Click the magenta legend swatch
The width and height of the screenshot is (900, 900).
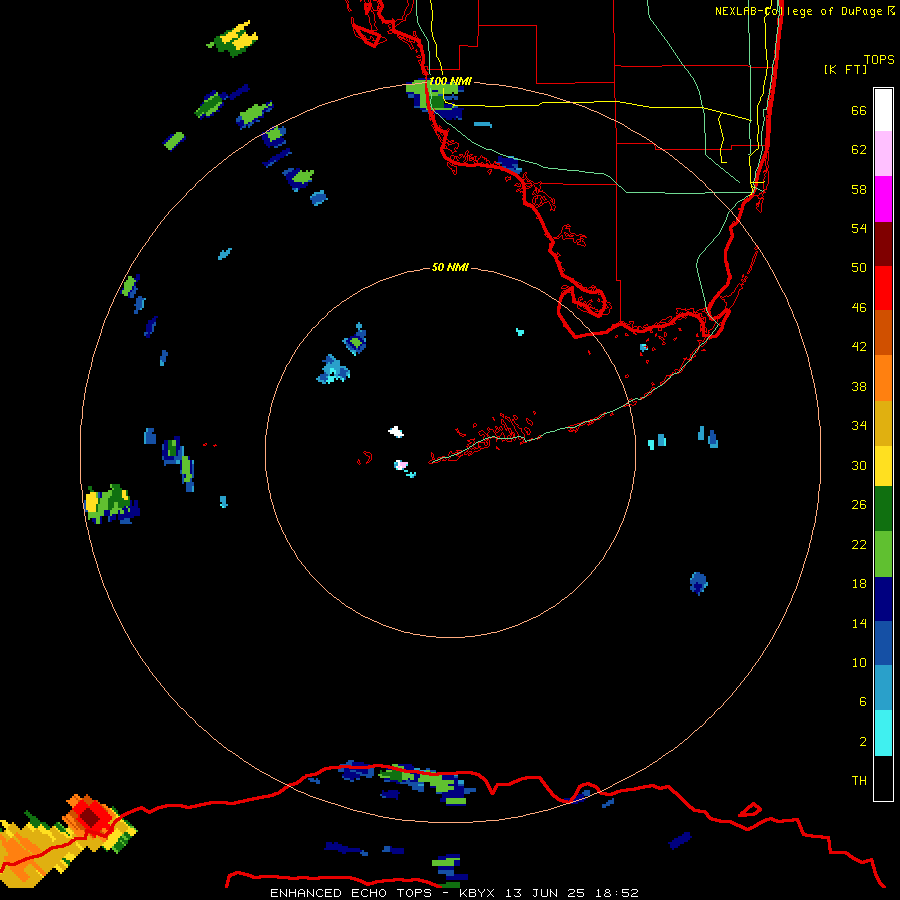[x=883, y=199]
